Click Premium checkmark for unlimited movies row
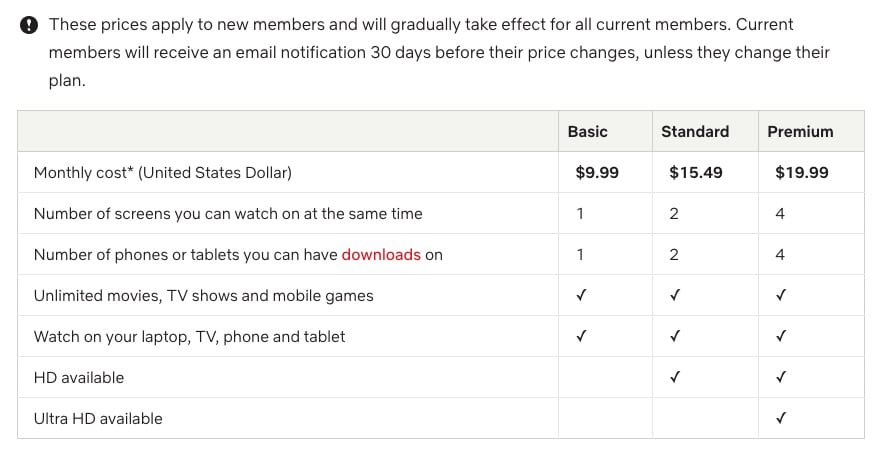The height and width of the screenshot is (471, 883). coord(781,296)
